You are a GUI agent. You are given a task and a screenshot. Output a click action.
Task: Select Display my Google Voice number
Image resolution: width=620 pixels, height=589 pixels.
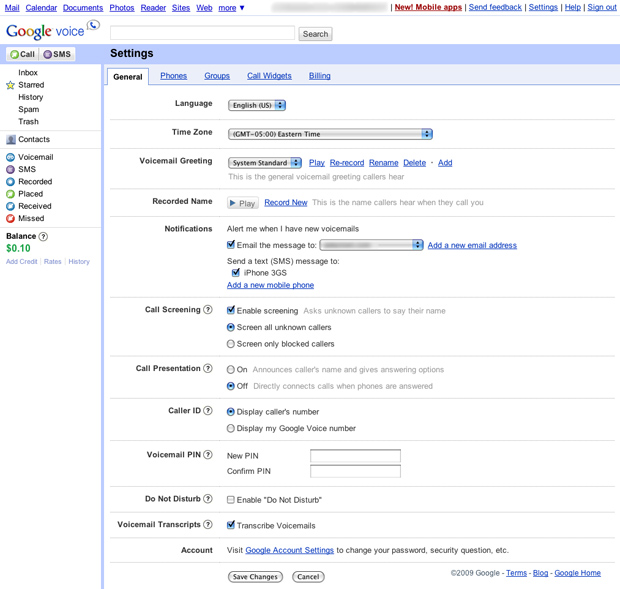click(231, 429)
